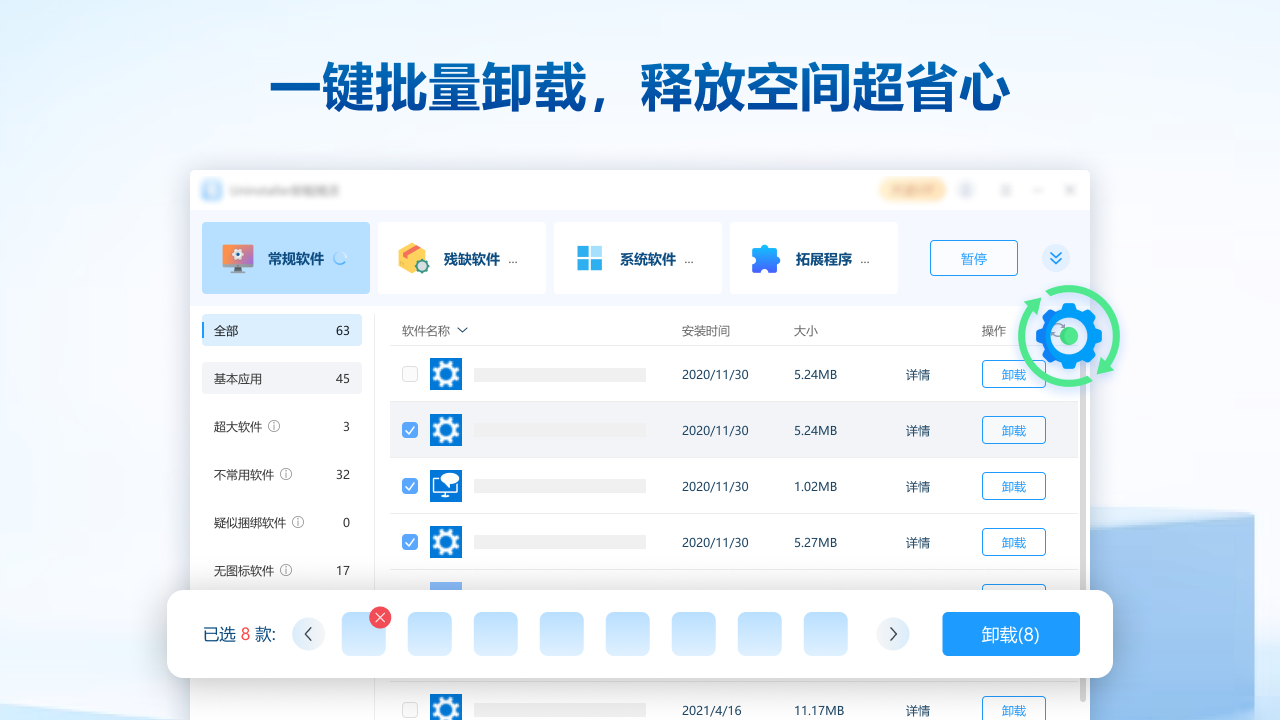Screen dimensions: 1280x720
Task: Open the 拓展程序 puzzle-piece icon
Action: tap(763, 258)
